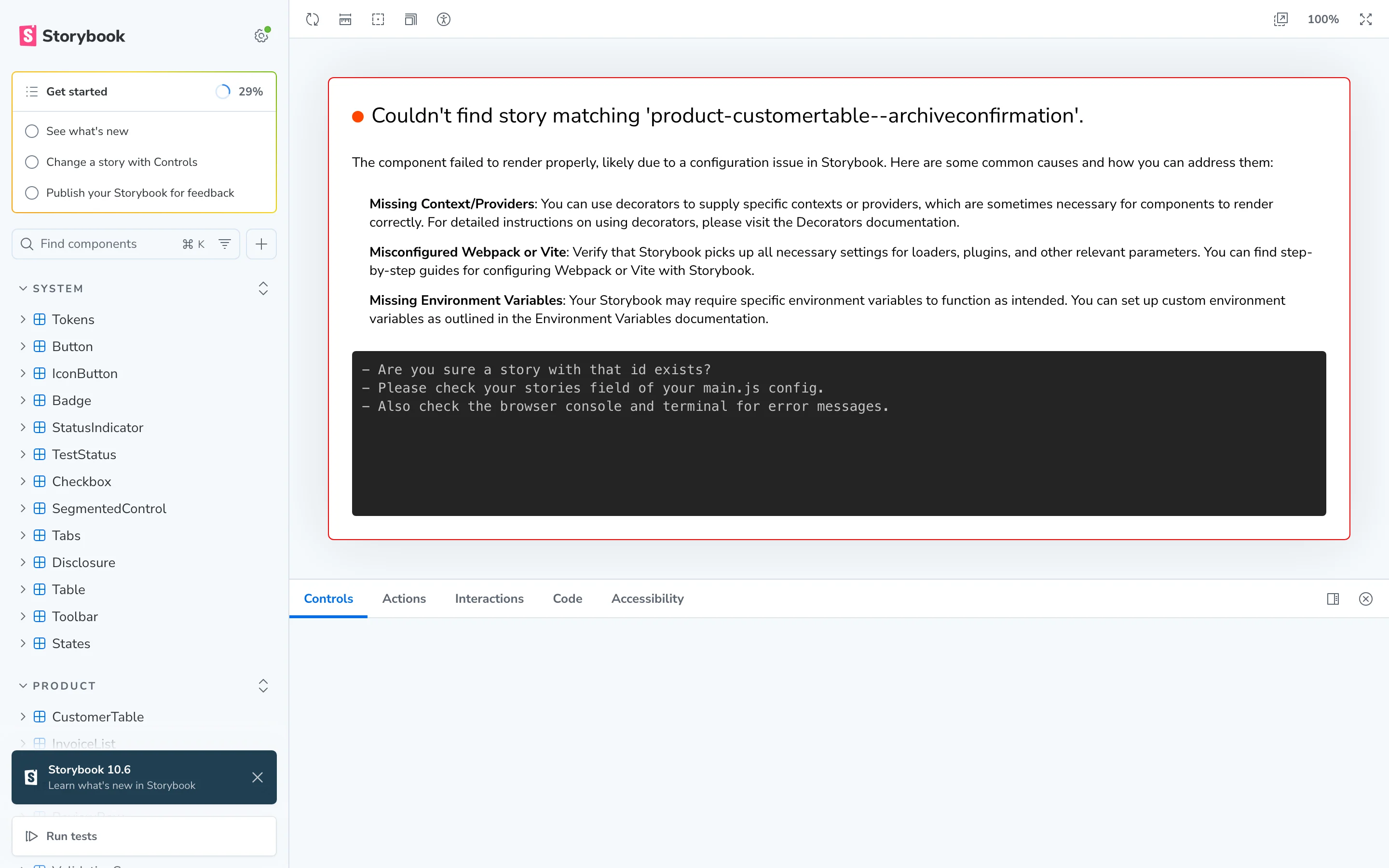Expand all PRODUCT section items
The image size is (1389, 868).
point(263,686)
